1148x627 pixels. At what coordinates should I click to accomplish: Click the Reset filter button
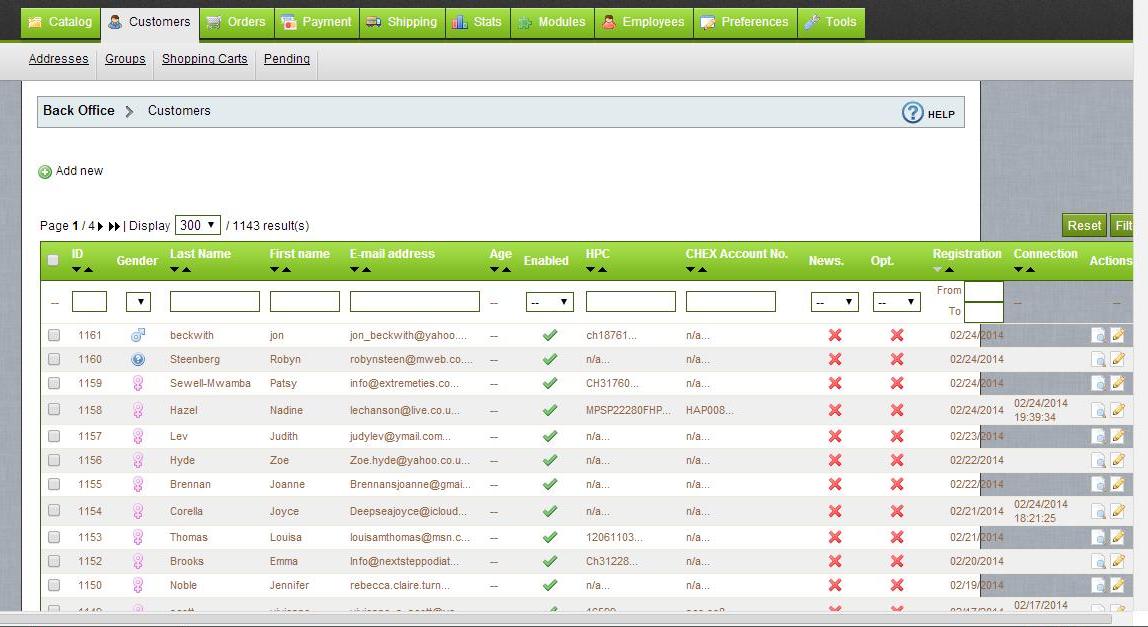pos(1084,226)
